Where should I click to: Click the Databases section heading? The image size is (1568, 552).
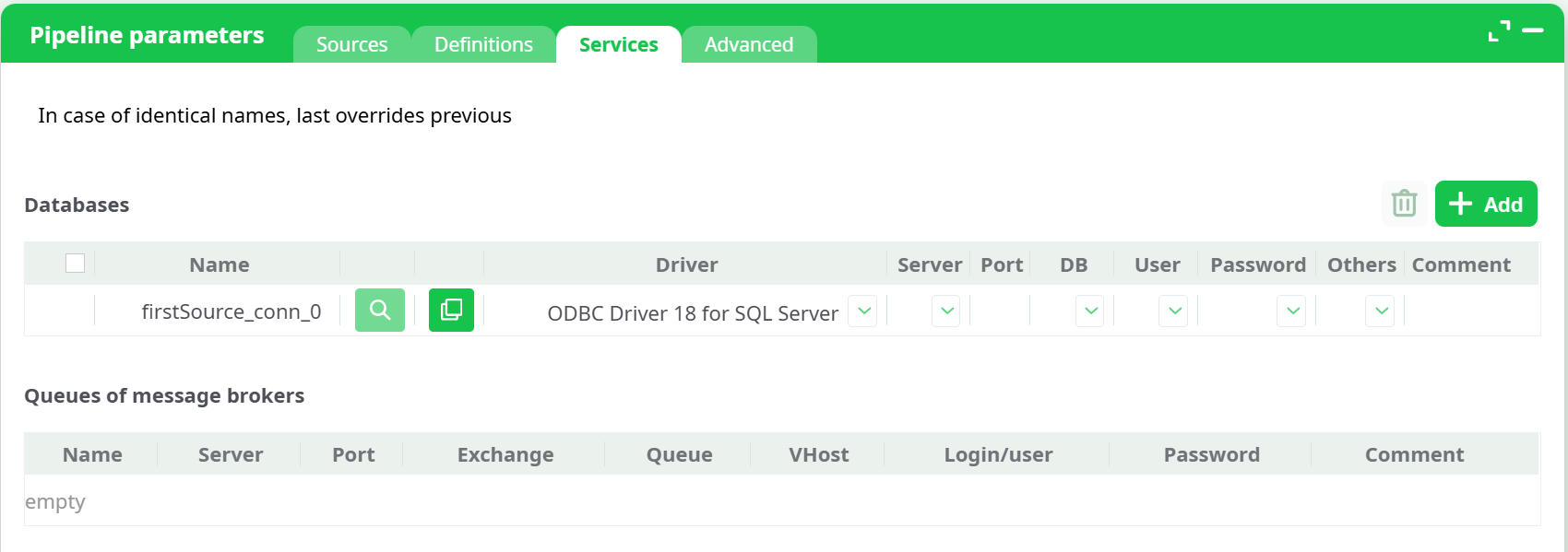[x=77, y=205]
